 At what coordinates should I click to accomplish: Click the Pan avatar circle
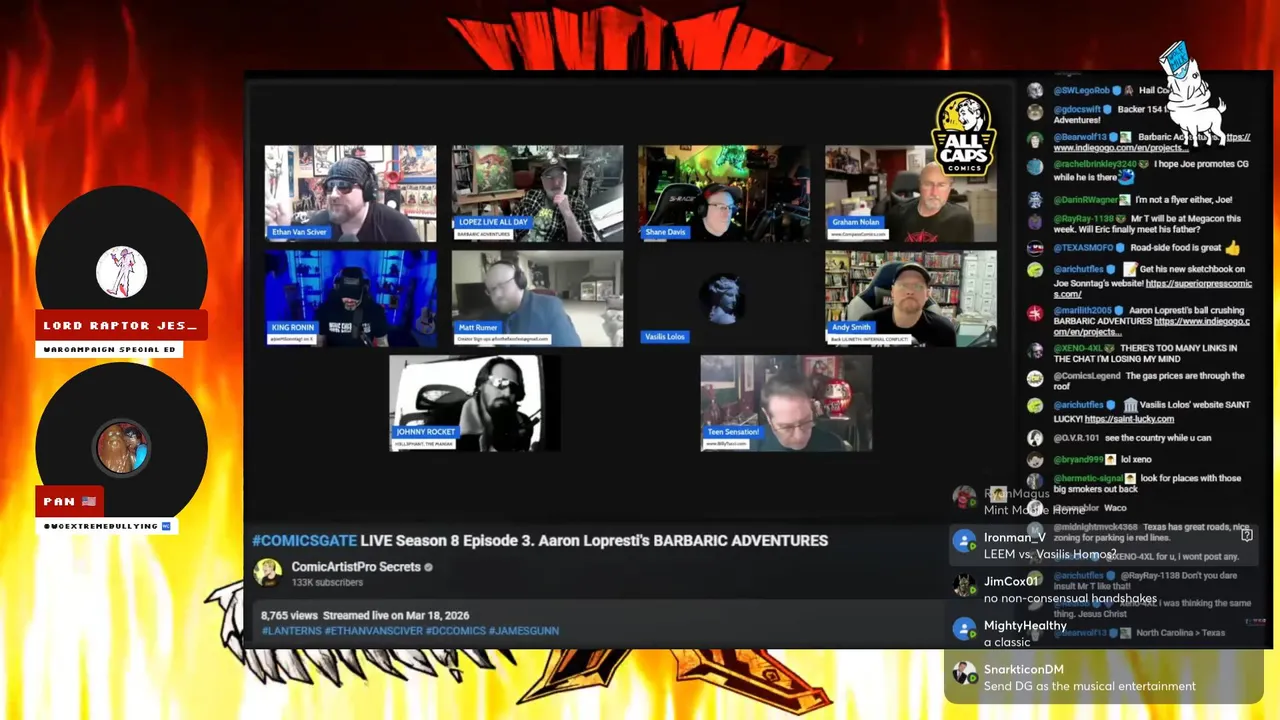(122, 447)
